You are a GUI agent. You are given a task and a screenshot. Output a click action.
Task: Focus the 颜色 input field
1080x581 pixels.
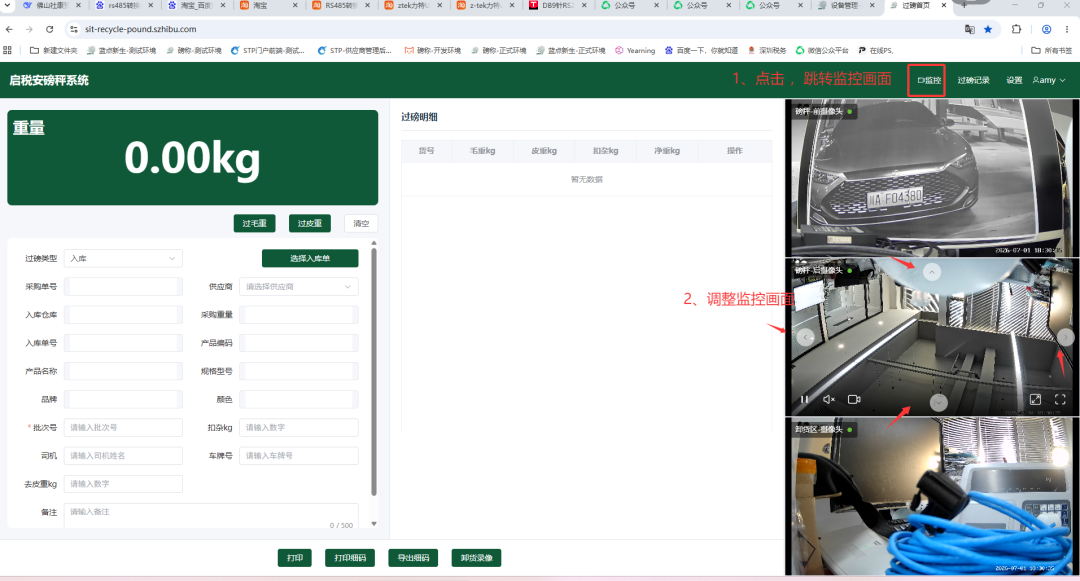(x=299, y=399)
